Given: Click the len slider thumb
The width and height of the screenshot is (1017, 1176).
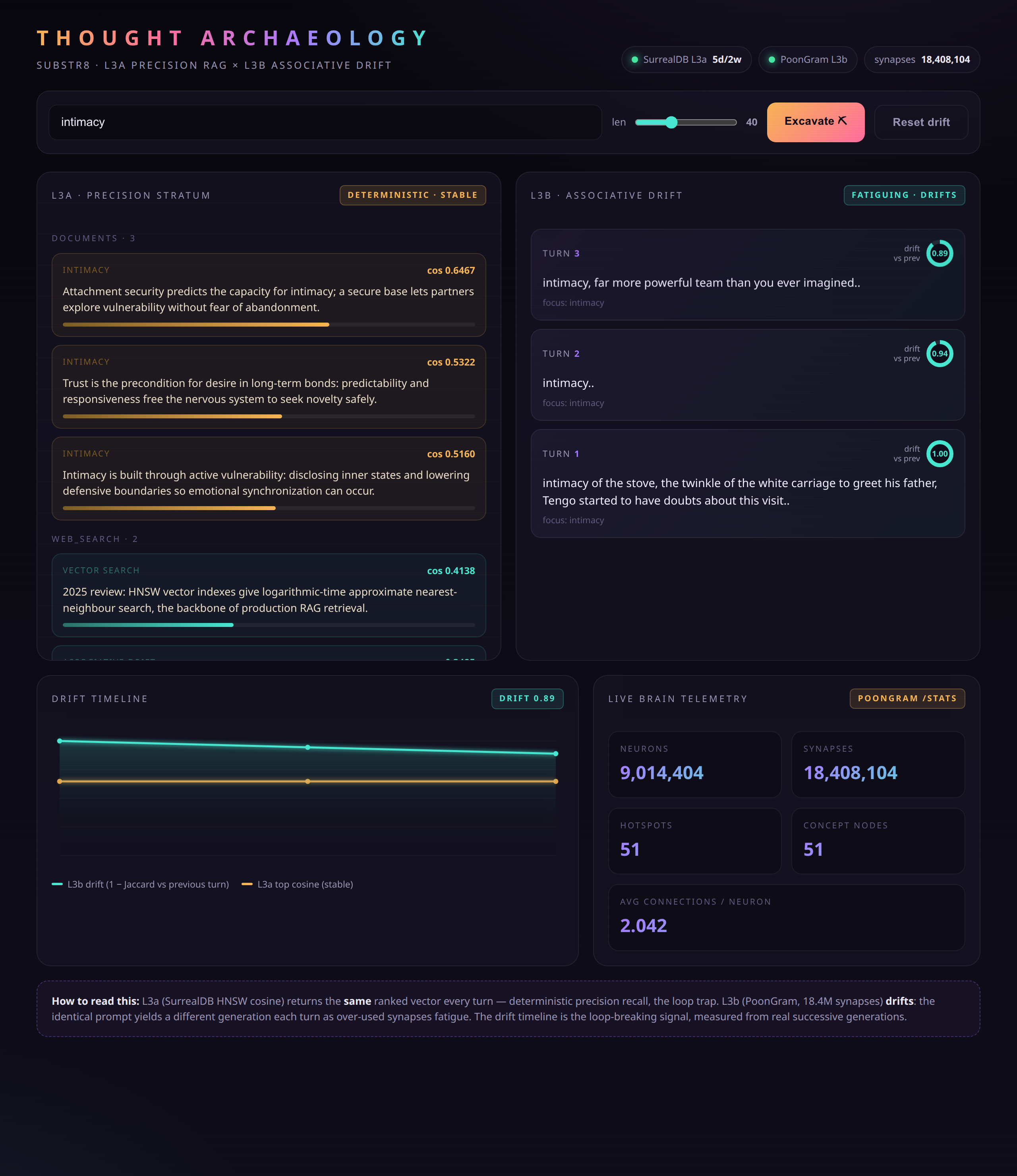Looking at the screenshot, I should click(671, 122).
